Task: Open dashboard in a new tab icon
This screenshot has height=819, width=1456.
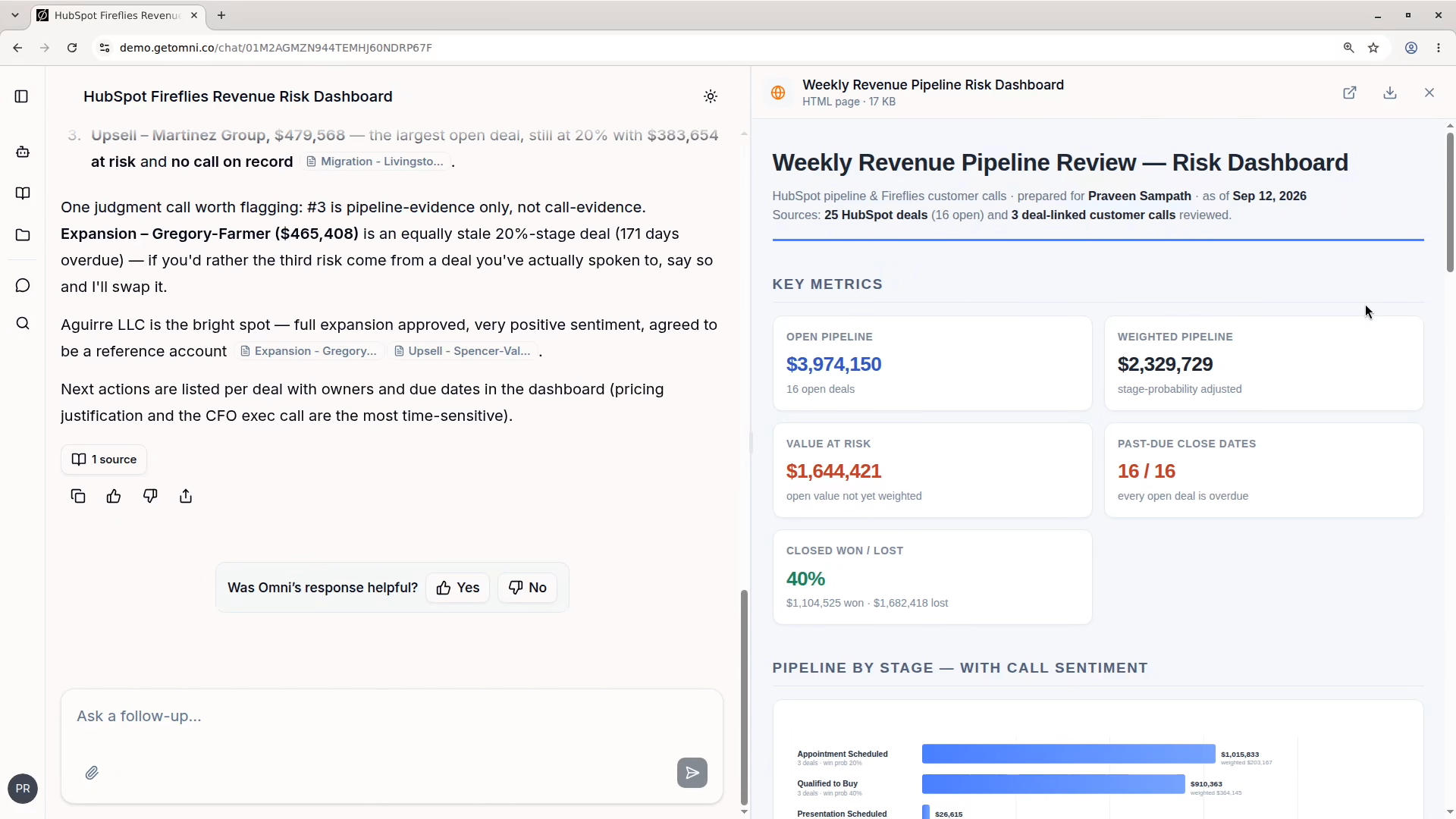Action: coord(1350,93)
